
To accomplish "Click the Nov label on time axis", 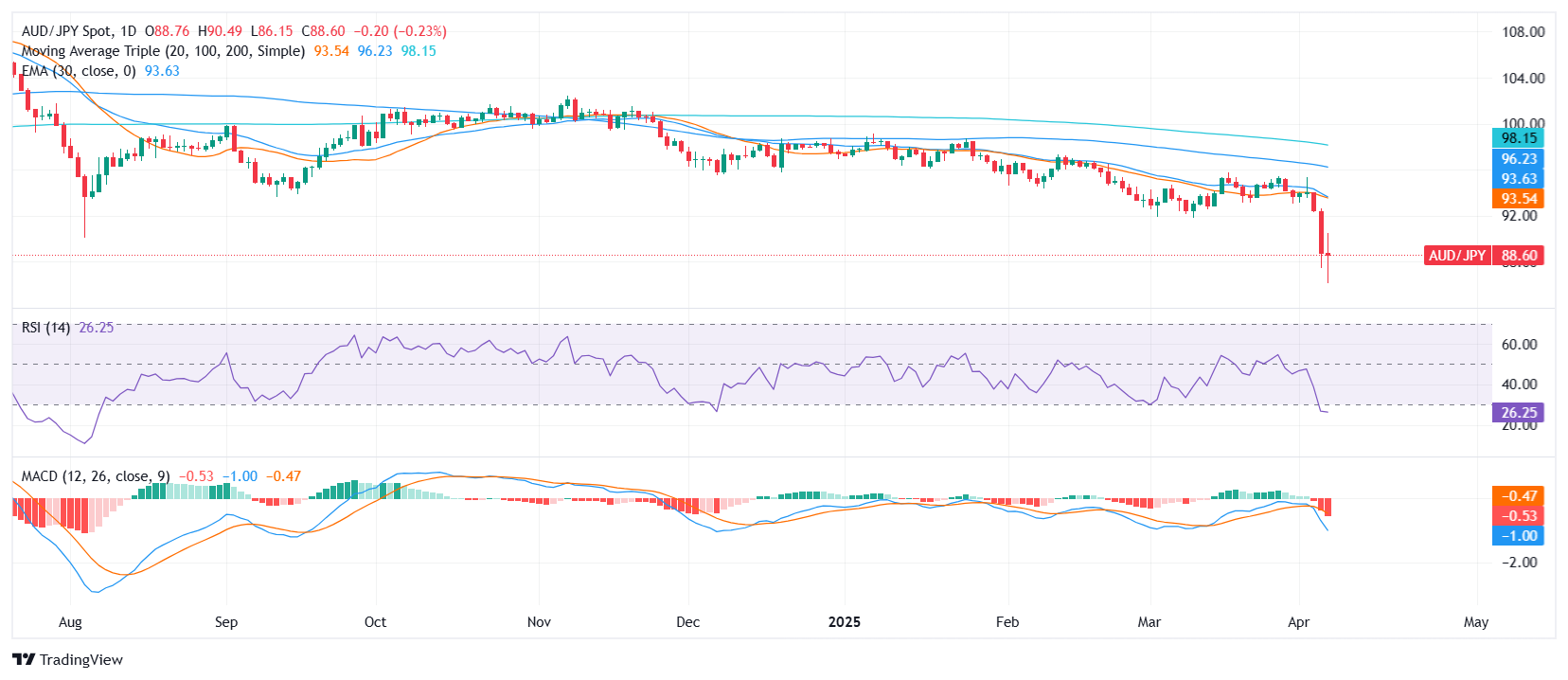I will pos(539,622).
